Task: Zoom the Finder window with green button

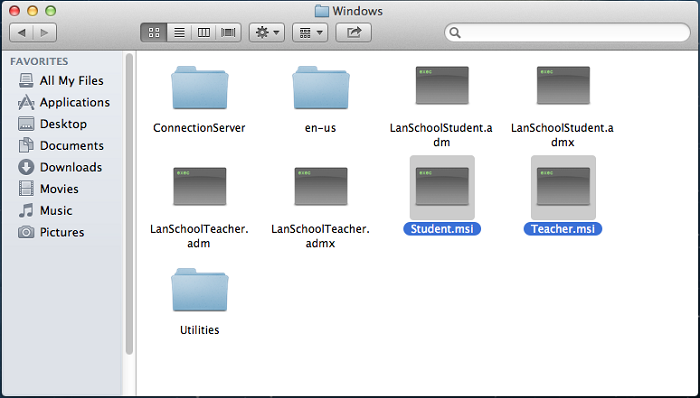Action: 51,11
